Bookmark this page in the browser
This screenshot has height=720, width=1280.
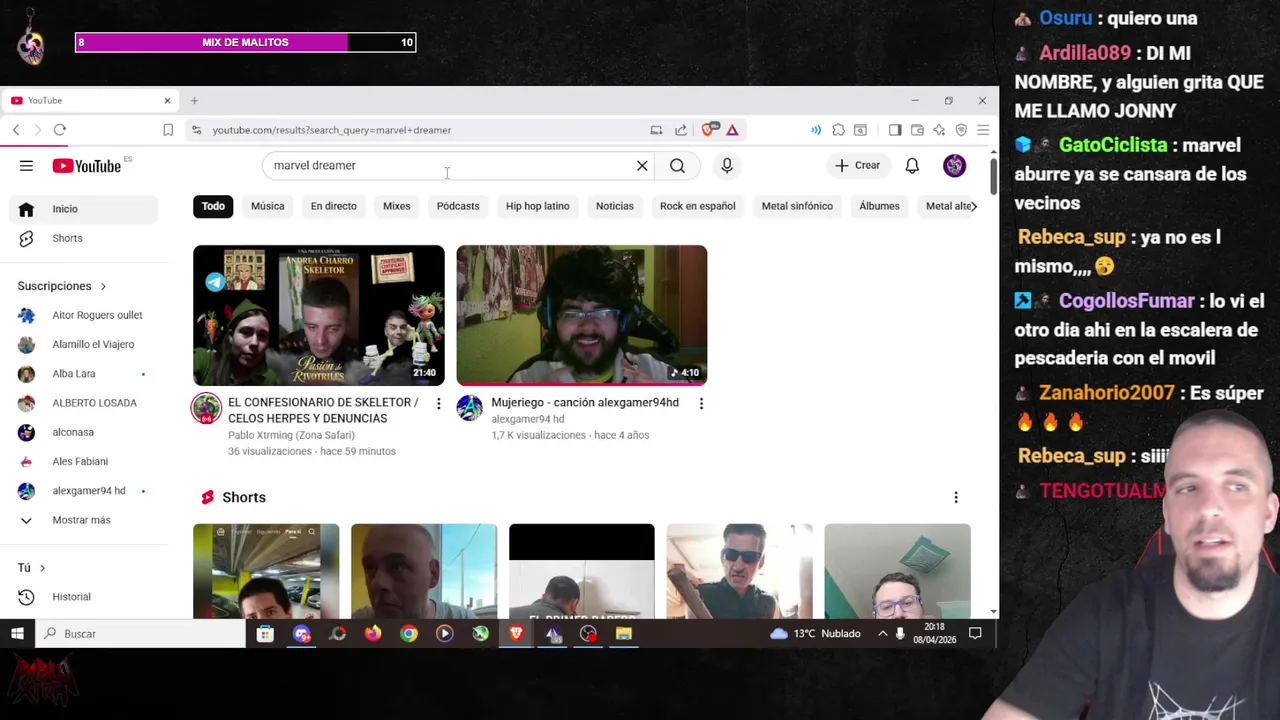click(x=168, y=130)
